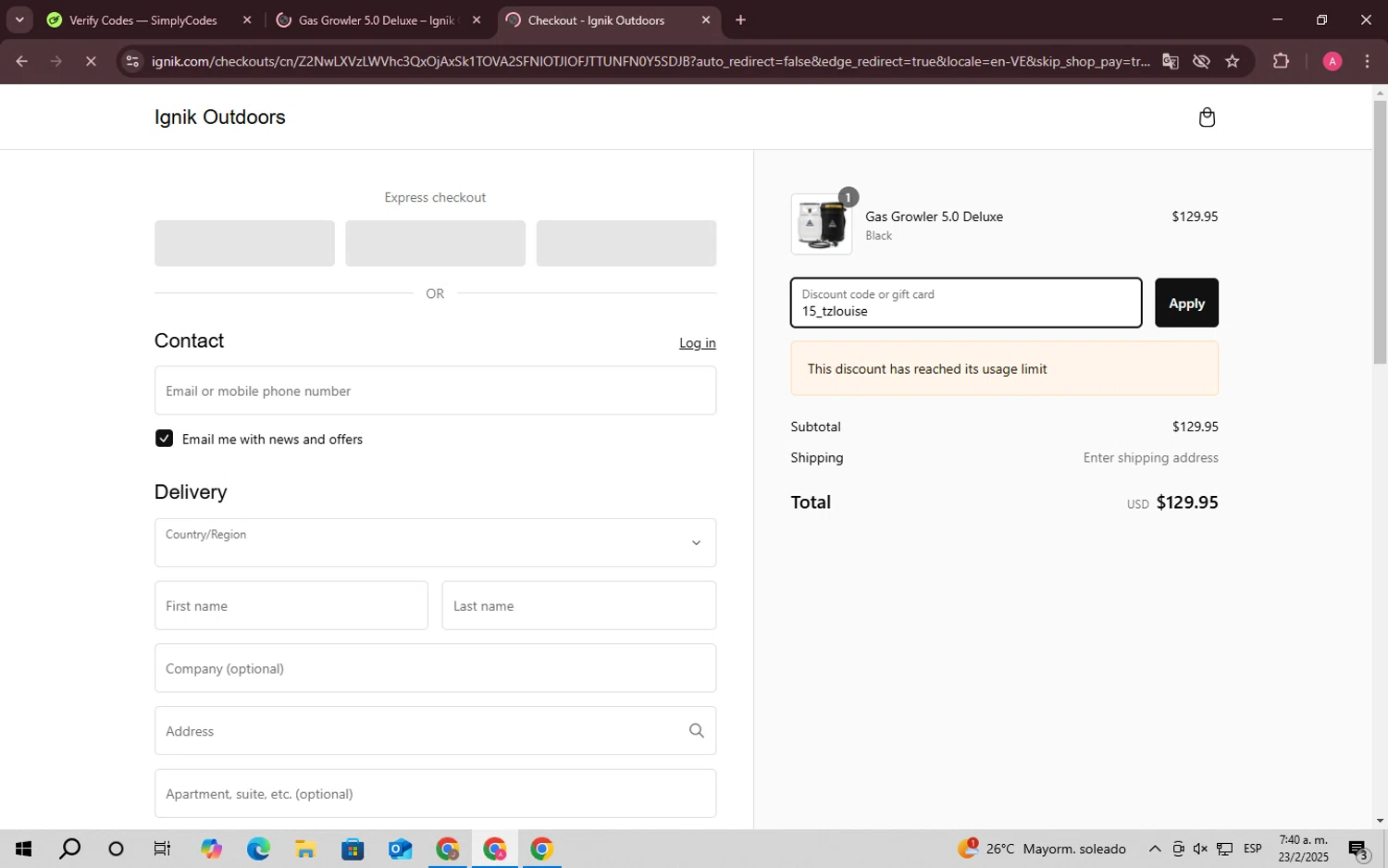Click the first Express checkout button
Screen dimensions: 1388x868
pos(244,243)
